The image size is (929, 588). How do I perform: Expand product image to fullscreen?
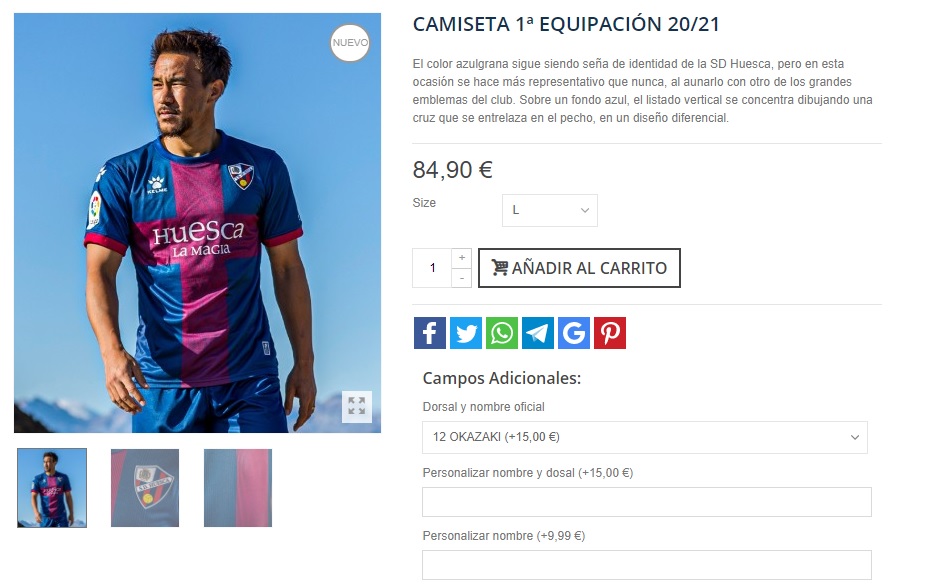(x=357, y=406)
